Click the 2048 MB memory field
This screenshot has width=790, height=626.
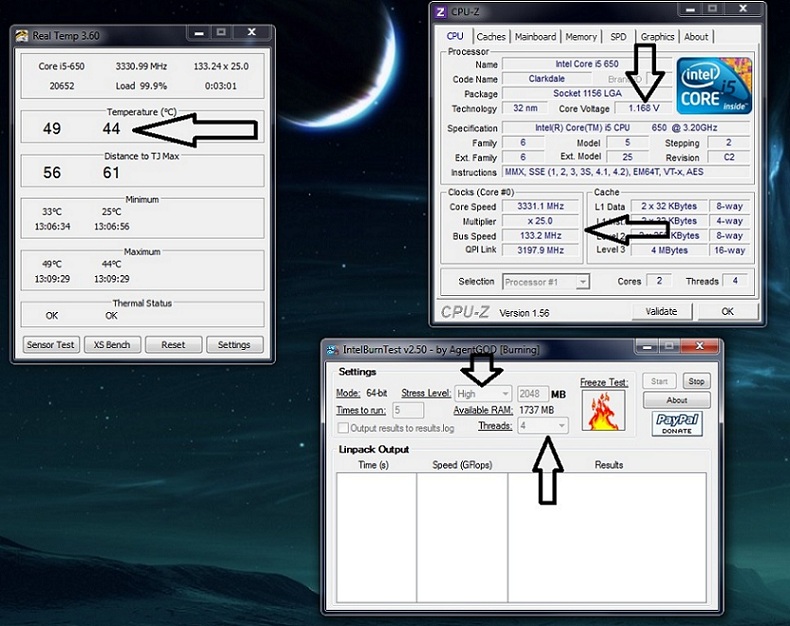[532, 394]
